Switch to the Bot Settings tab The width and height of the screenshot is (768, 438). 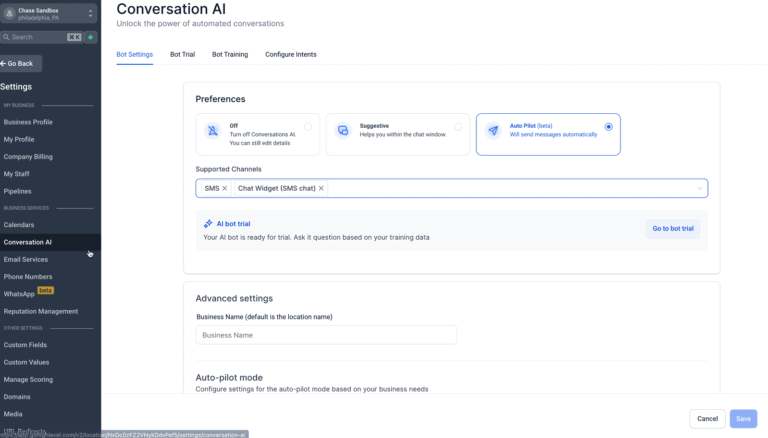point(135,54)
